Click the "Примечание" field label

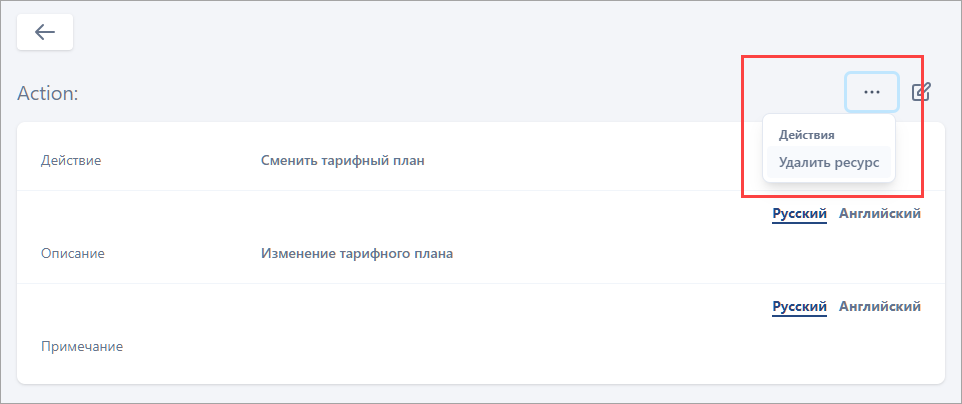coord(82,346)
